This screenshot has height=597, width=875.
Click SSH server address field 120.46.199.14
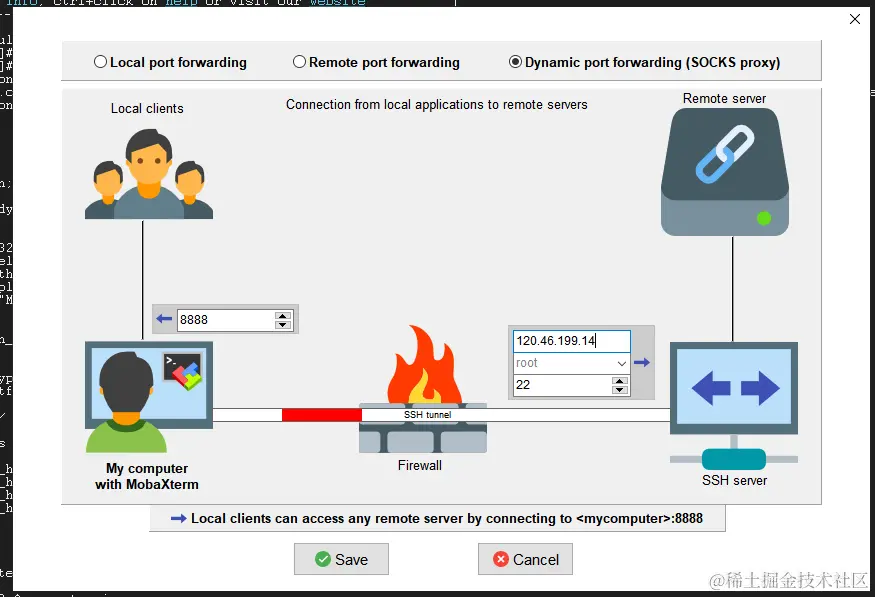point(571,341)
